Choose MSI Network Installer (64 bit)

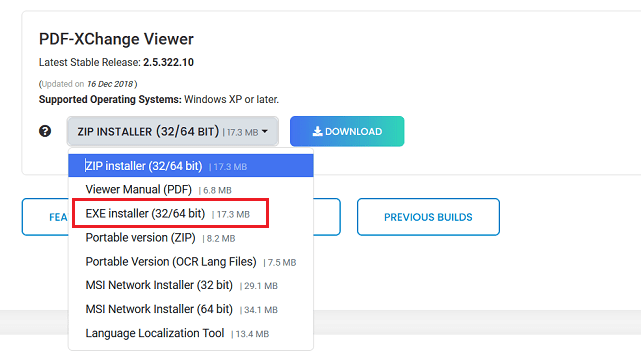tap(191, 309)
